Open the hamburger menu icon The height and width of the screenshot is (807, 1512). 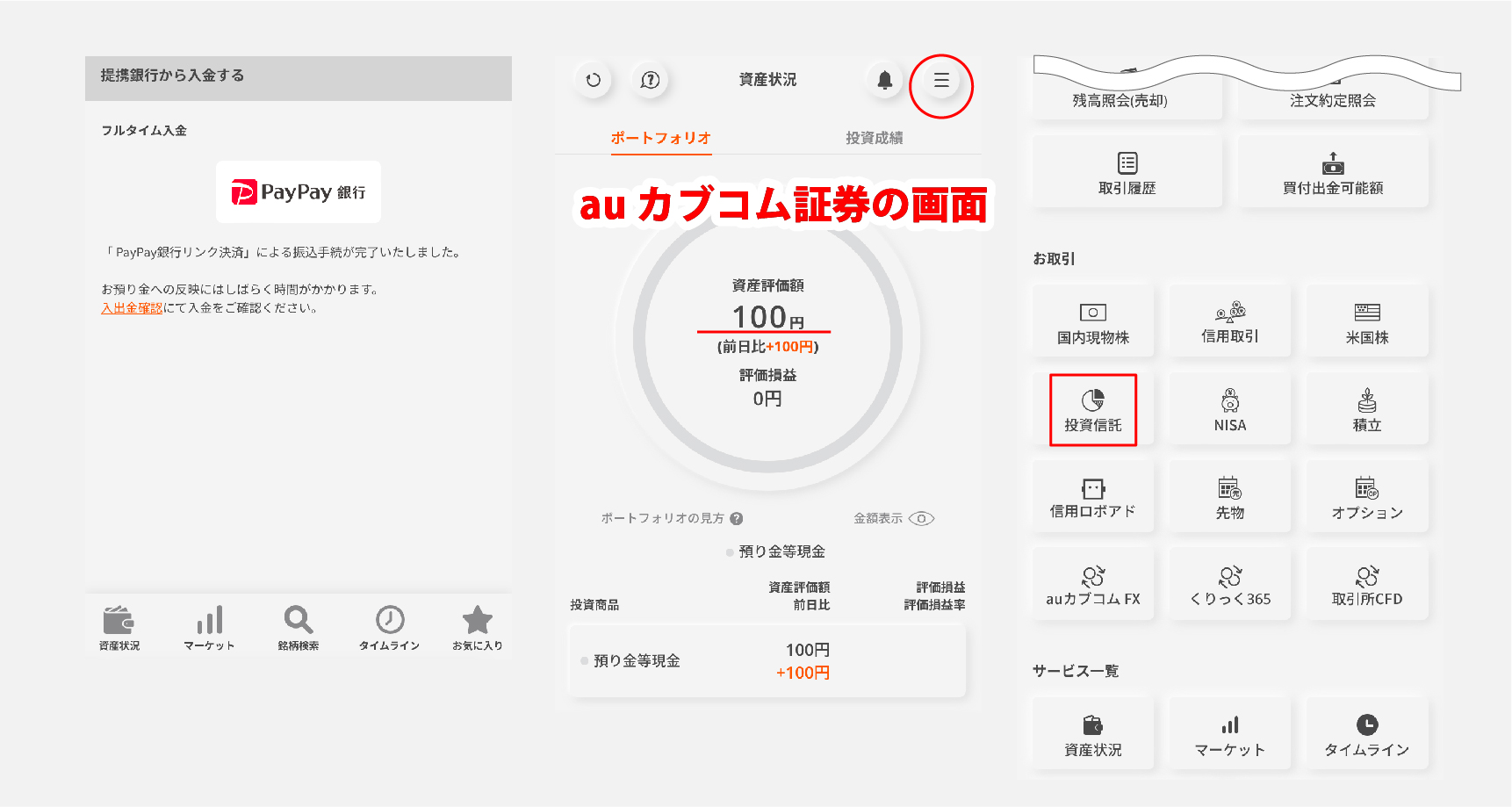coord(941,81)
